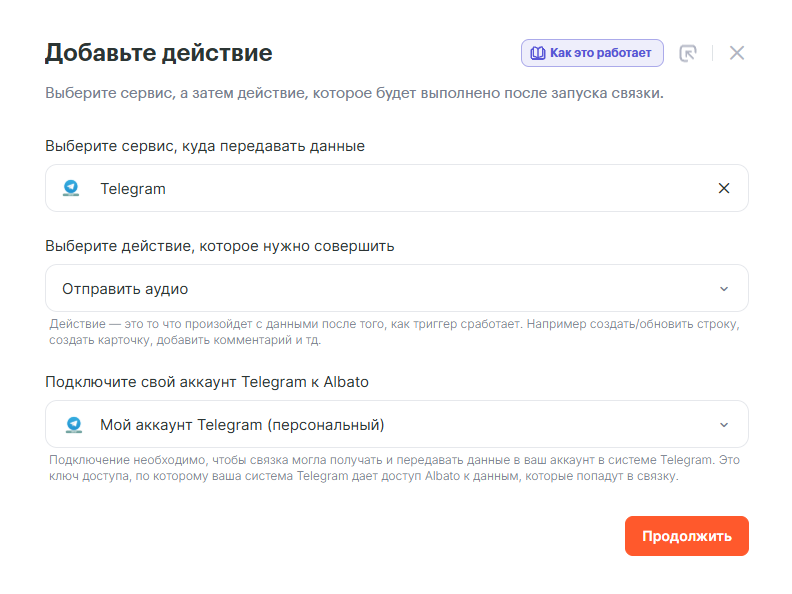Click the 'Выберите сервис, куда передавать данные' label

[205, 146]
